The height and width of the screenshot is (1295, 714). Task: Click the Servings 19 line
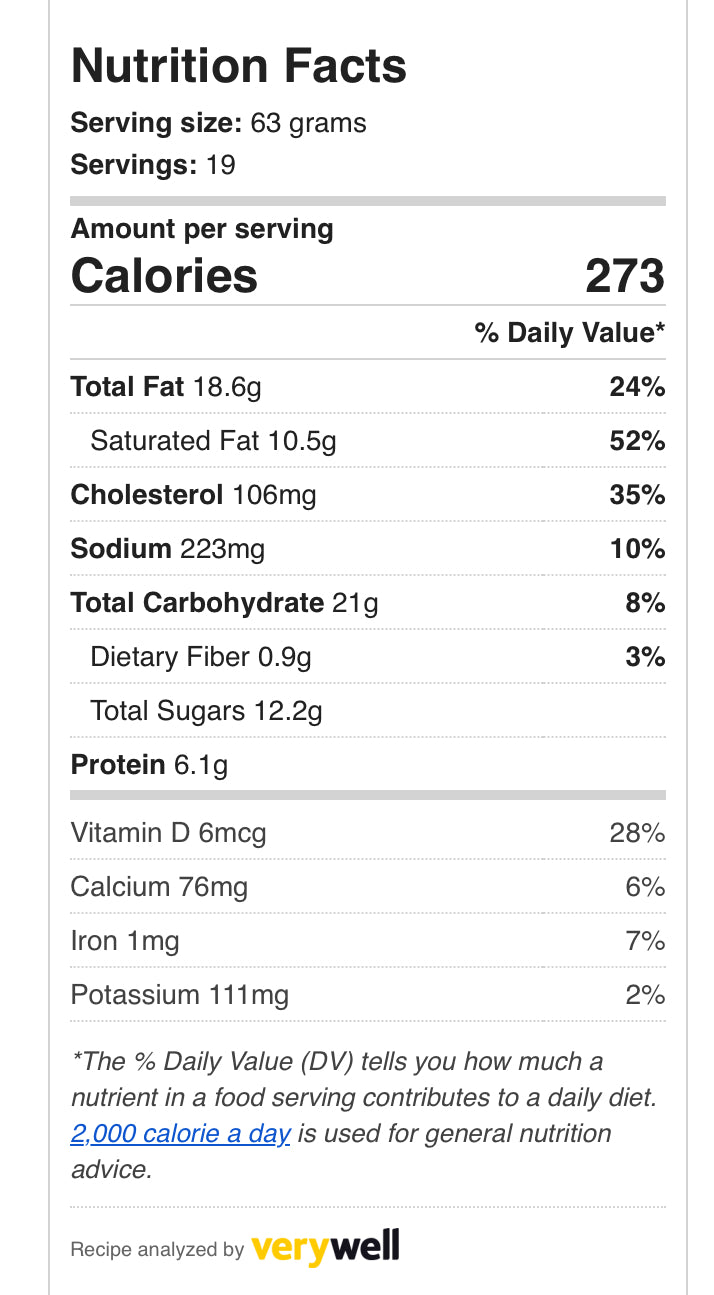click(153, 164)
